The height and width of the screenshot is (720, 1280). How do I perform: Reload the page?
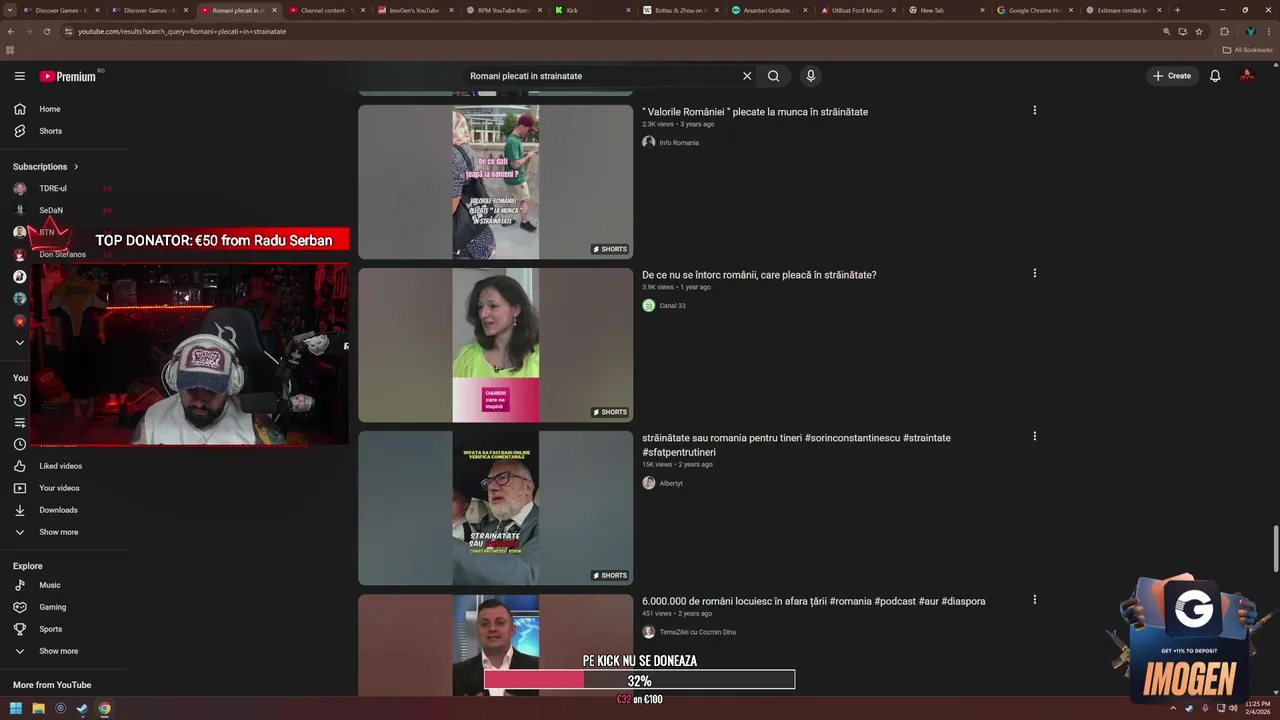point(47,31)
